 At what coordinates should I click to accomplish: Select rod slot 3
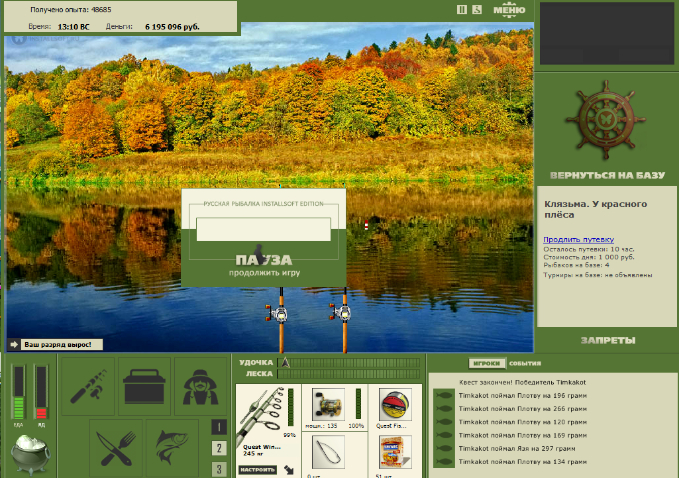[x=219, y=469]
